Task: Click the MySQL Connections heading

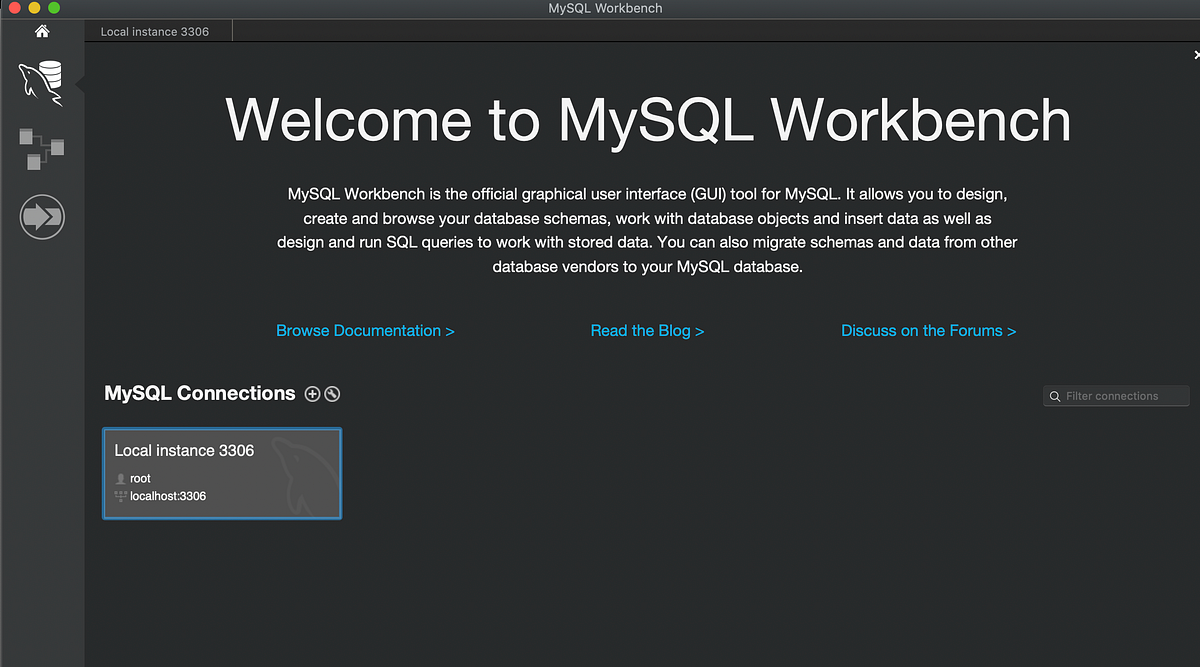Action: pos(200,393)
